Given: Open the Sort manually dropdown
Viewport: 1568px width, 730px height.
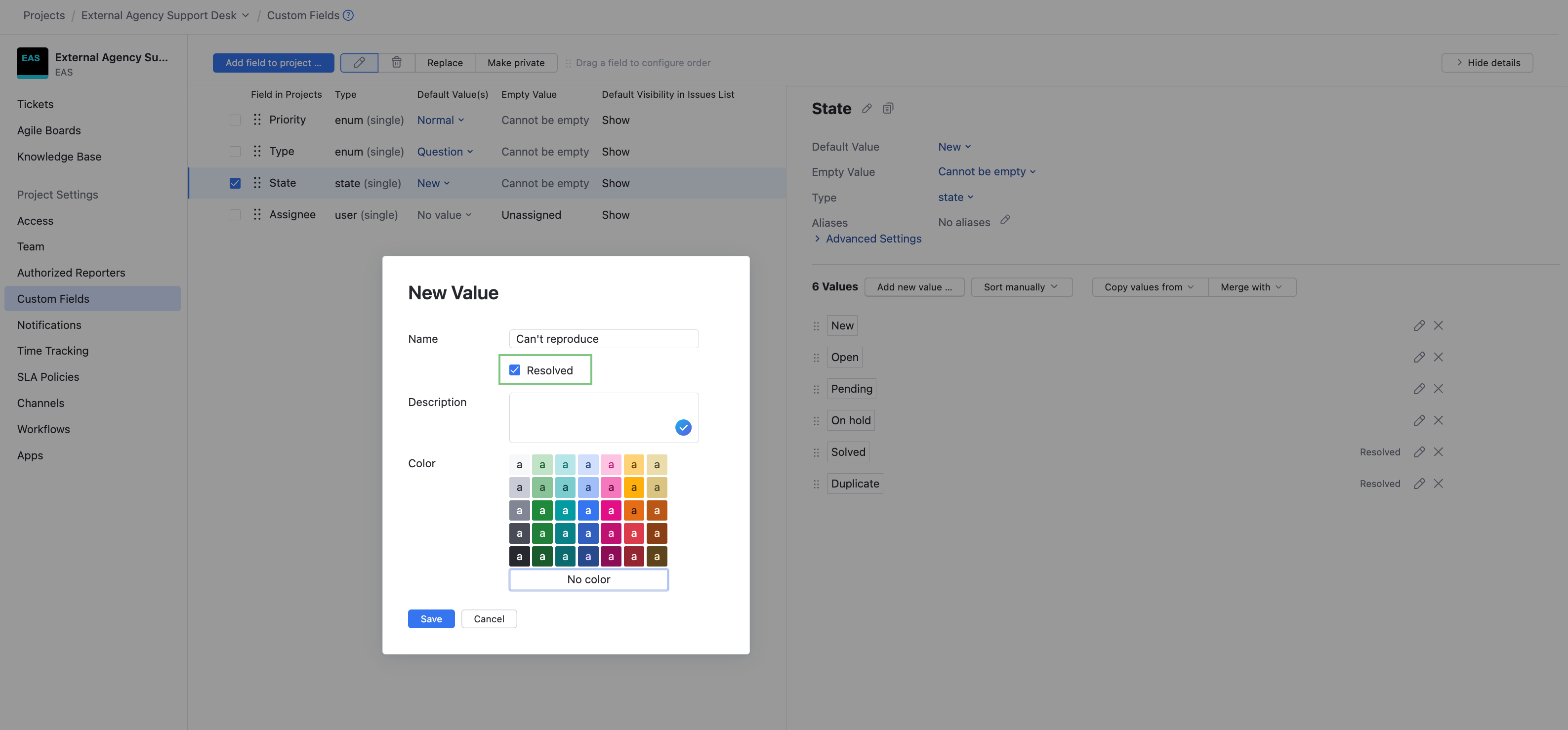Looking at the screenshot, I should pos(1021,286).
